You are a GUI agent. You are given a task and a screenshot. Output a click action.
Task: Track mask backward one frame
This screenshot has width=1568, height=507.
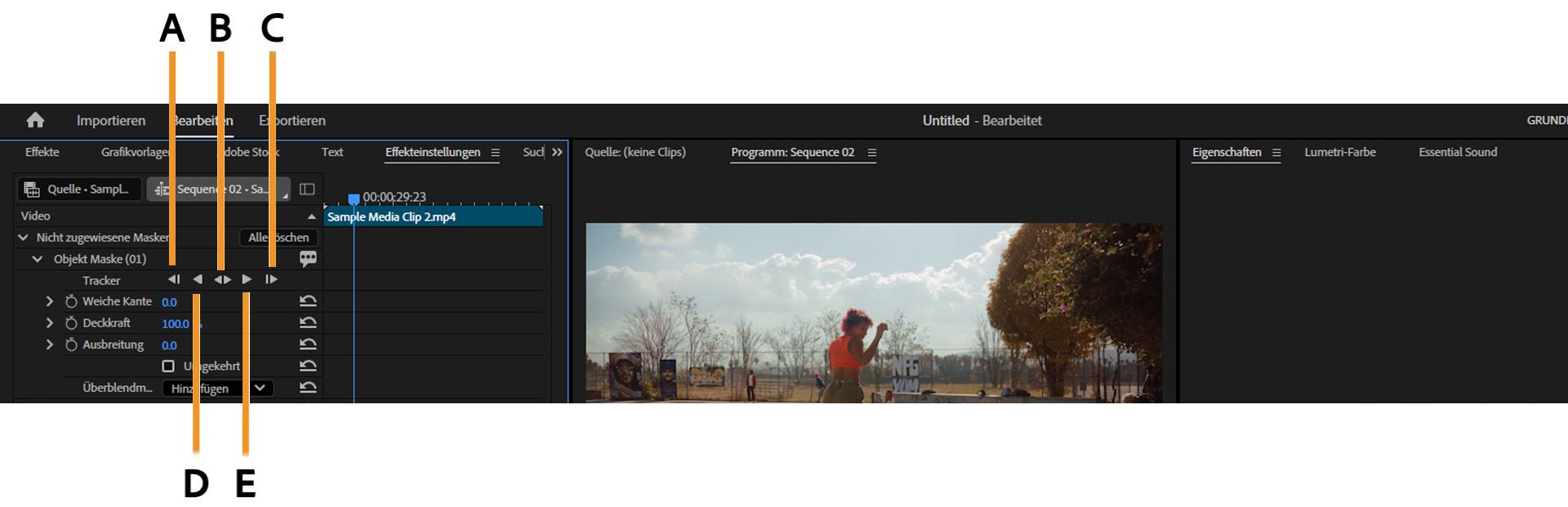coord(174,279)
